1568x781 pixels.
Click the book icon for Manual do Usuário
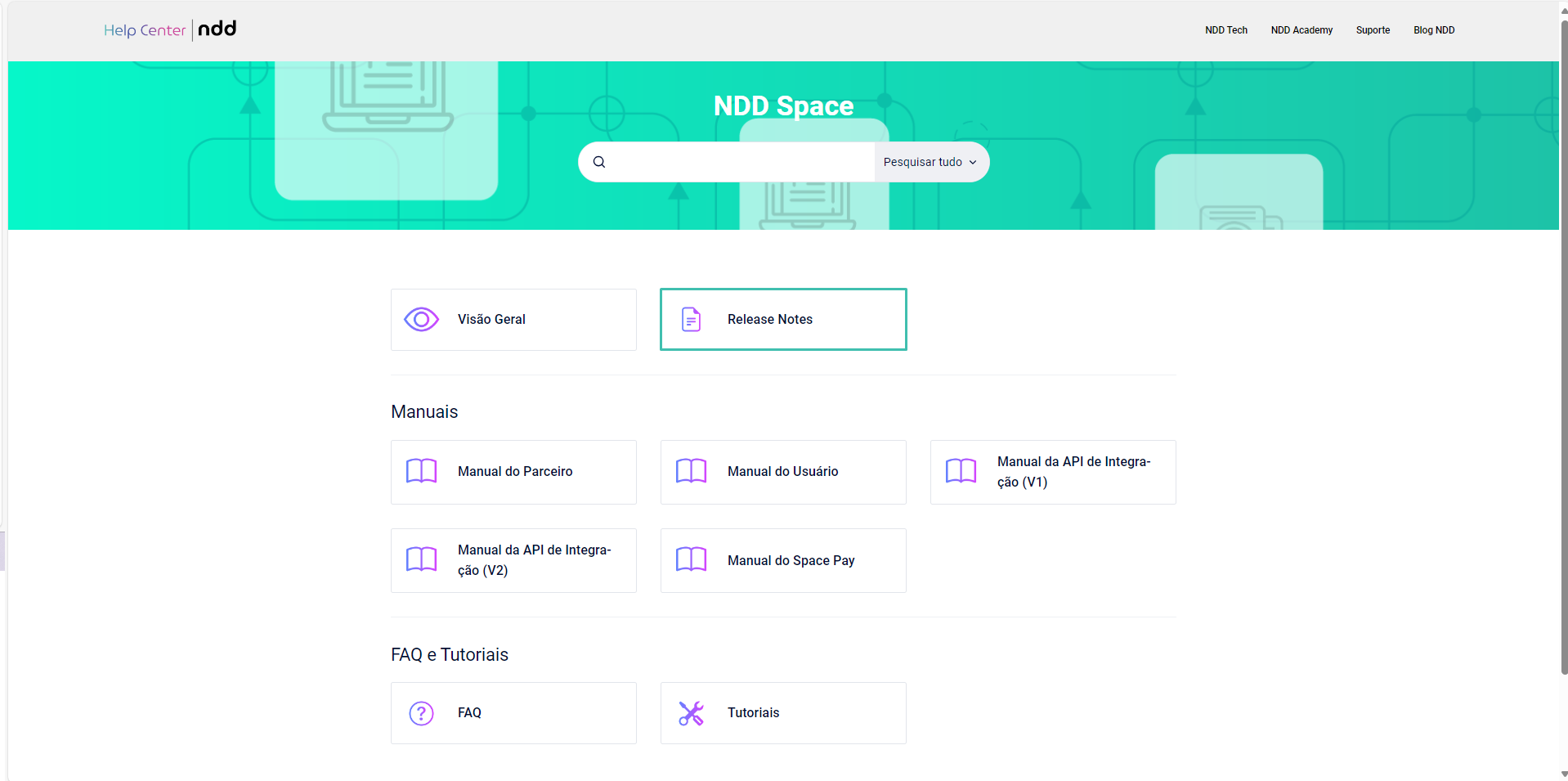click(x=692, y=471)
